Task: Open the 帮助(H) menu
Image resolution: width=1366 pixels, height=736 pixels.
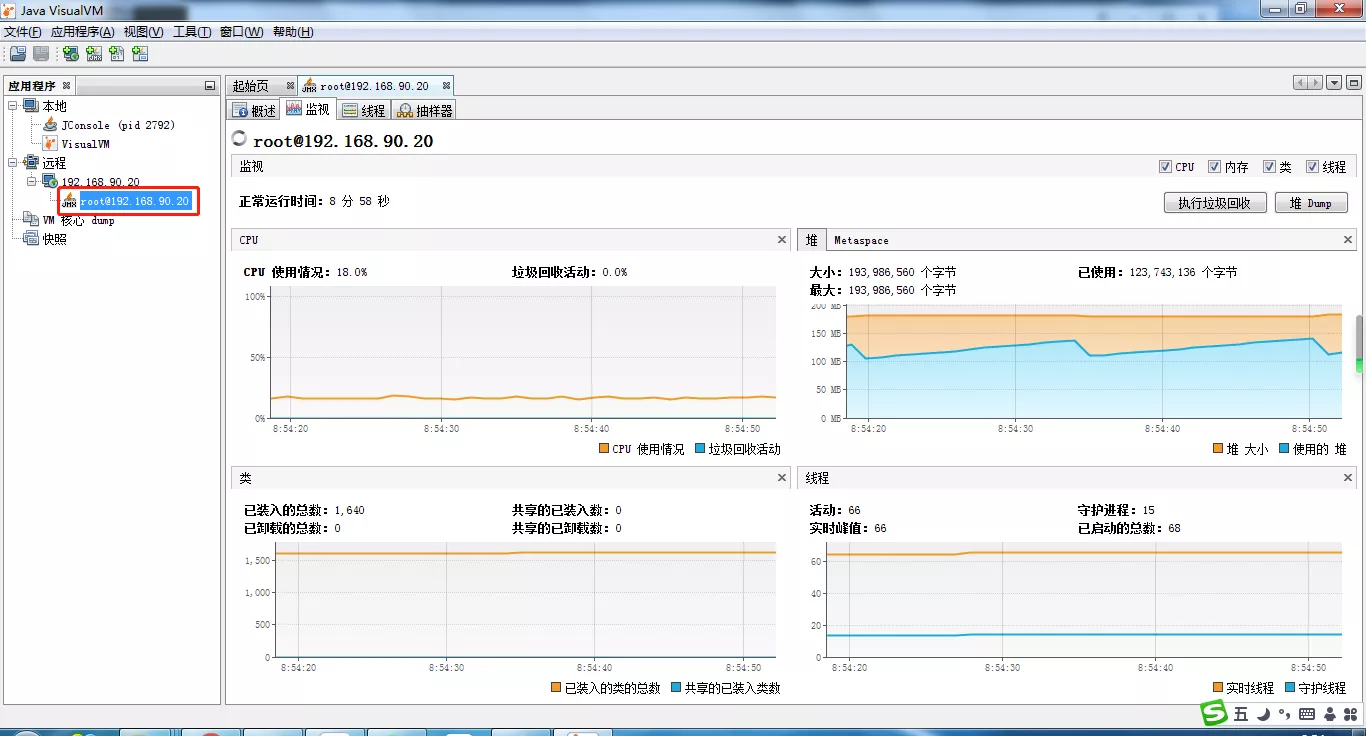Action: [x=292, y=32]
